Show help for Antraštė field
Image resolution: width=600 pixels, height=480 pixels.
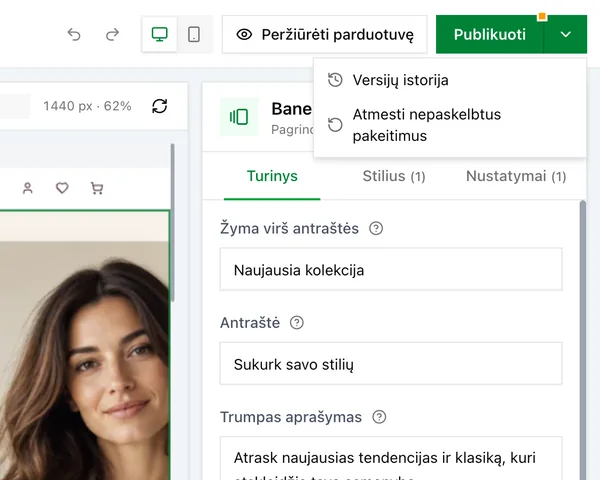[x=297, y=323]
